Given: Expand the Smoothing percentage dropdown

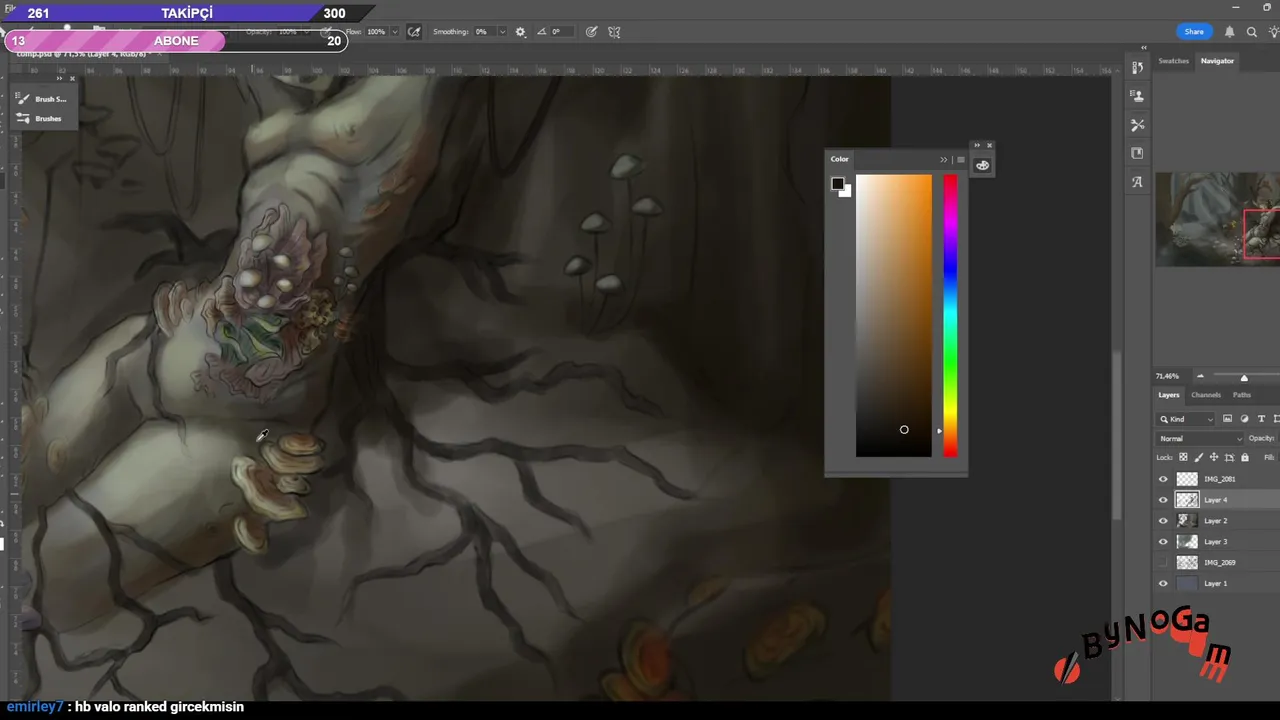Looking at the screenshot, I should (x=502, y=32).
